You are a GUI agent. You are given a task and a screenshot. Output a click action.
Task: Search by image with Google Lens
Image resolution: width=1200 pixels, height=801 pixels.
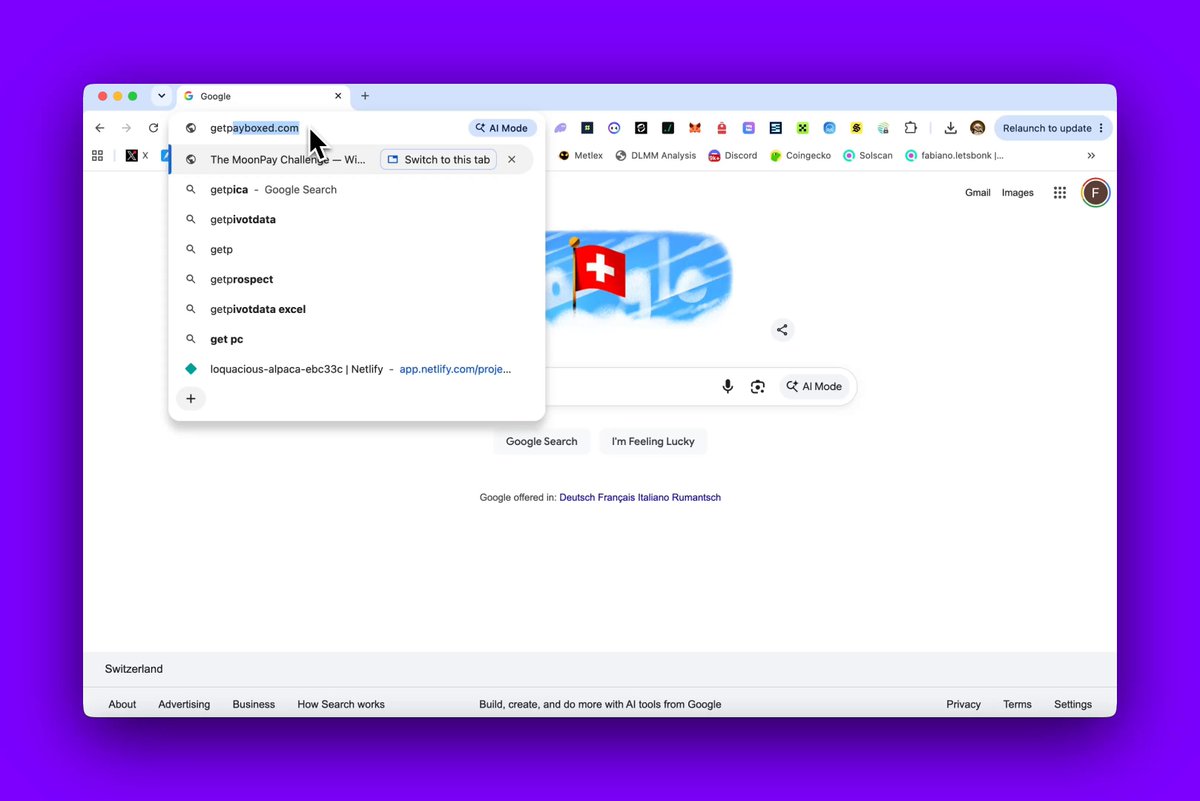pos(758,387)
